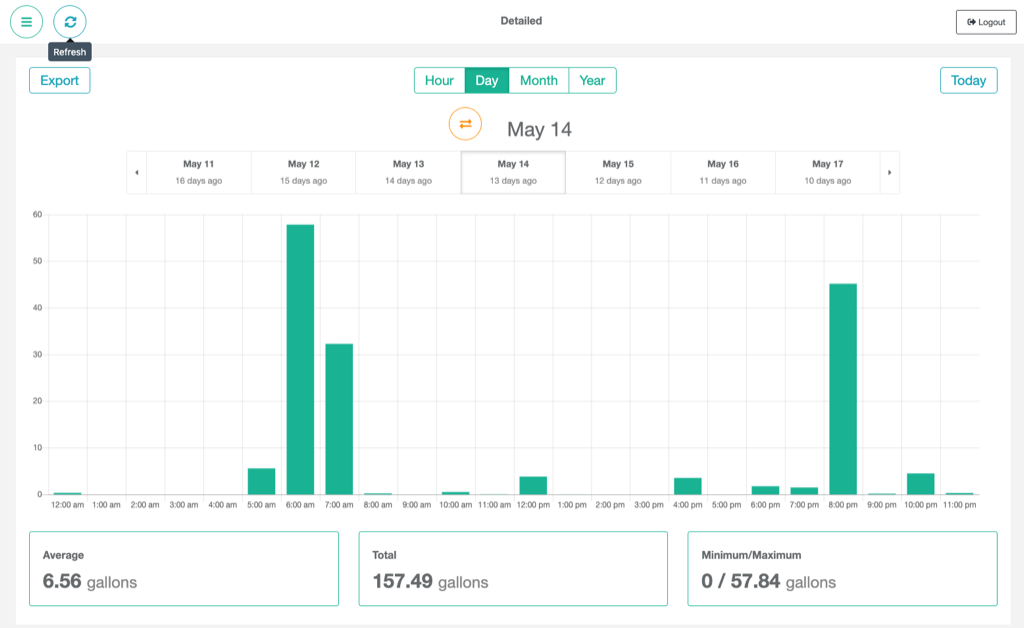
Task: Click the Refresh circular arrows icon
Action: tap(70, 22)
